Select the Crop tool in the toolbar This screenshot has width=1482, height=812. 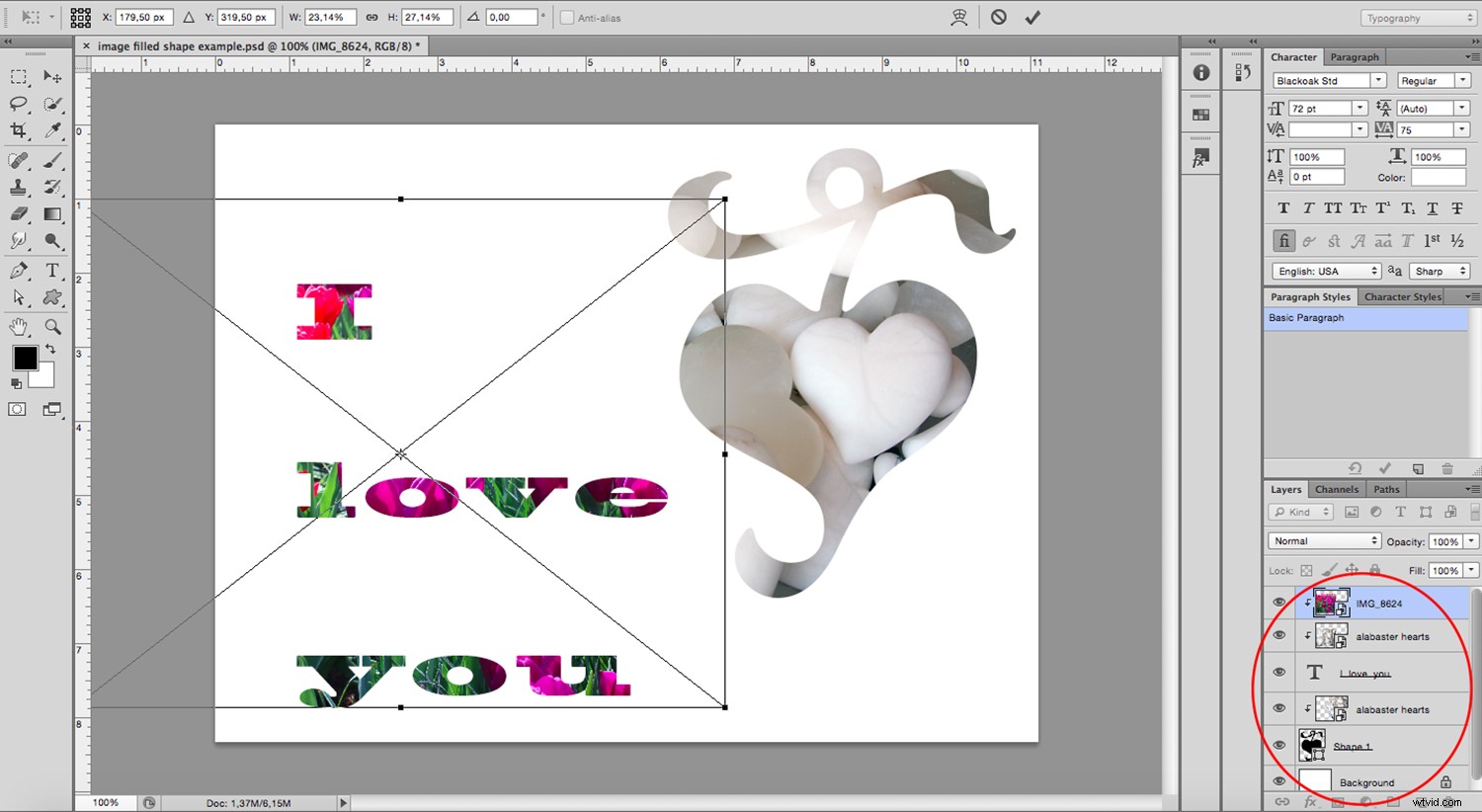tap(17, 129)
